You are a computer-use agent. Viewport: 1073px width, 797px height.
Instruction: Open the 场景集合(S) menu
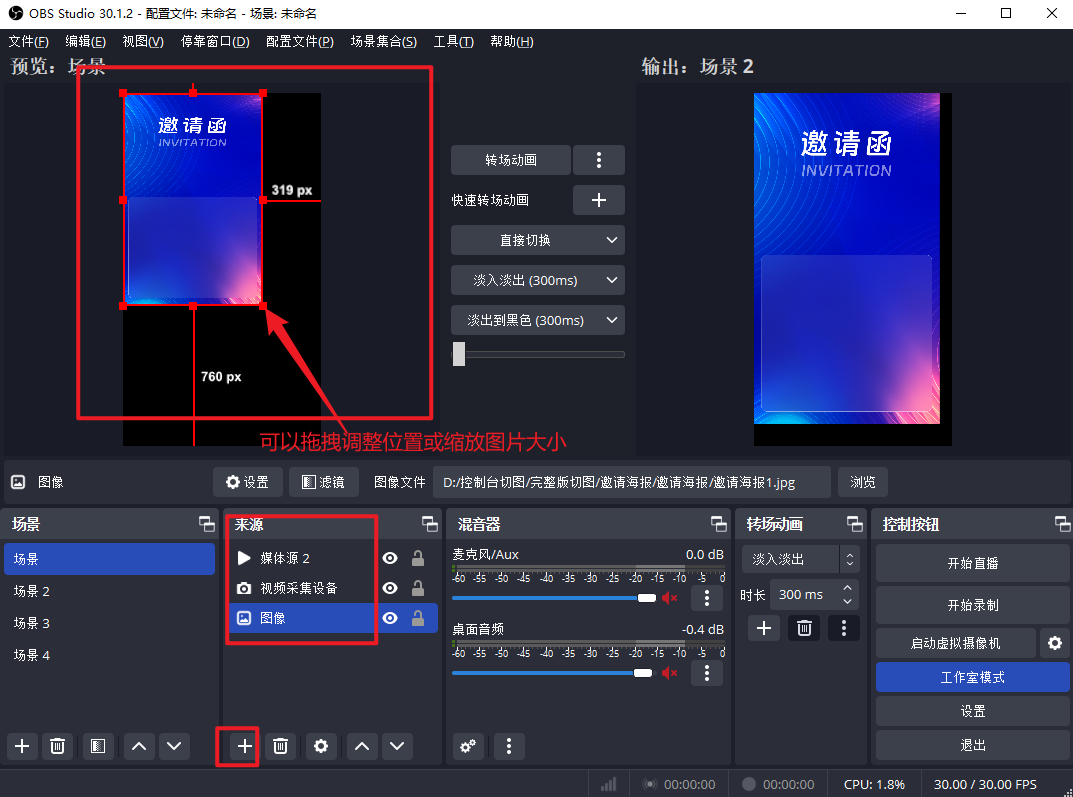(383, 41)
